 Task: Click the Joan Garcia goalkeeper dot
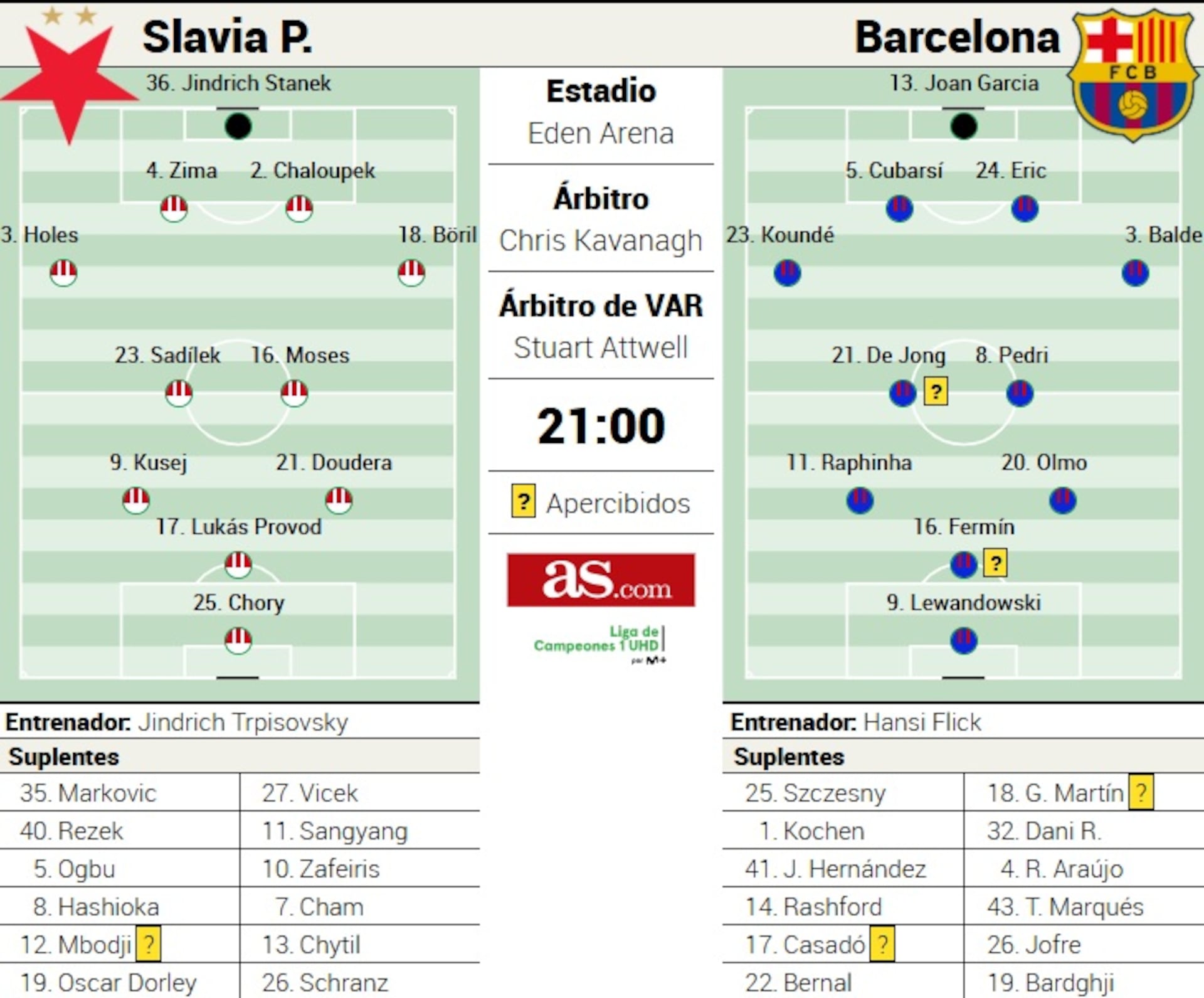(x=963, y=127)
